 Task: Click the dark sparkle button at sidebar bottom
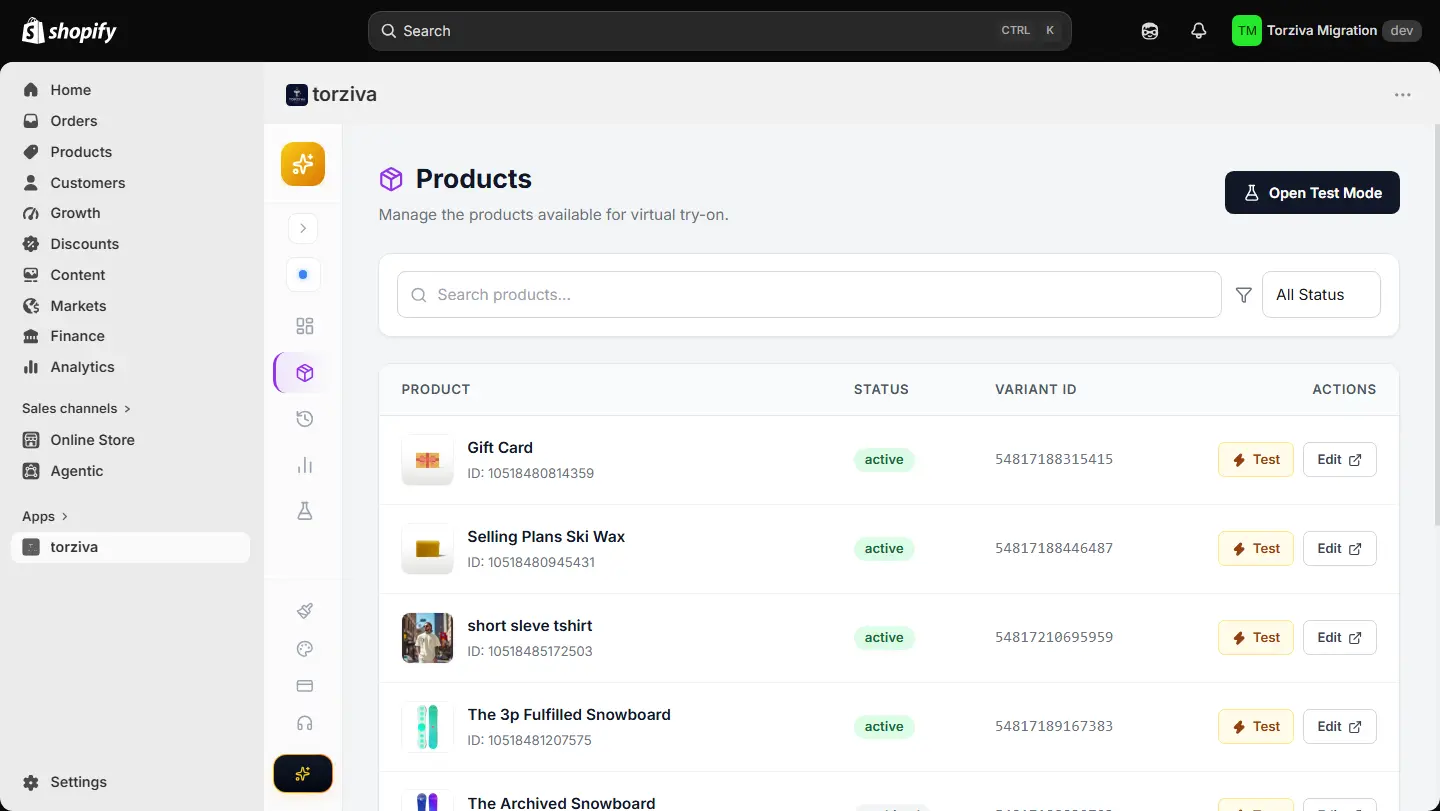click(303, 773)
